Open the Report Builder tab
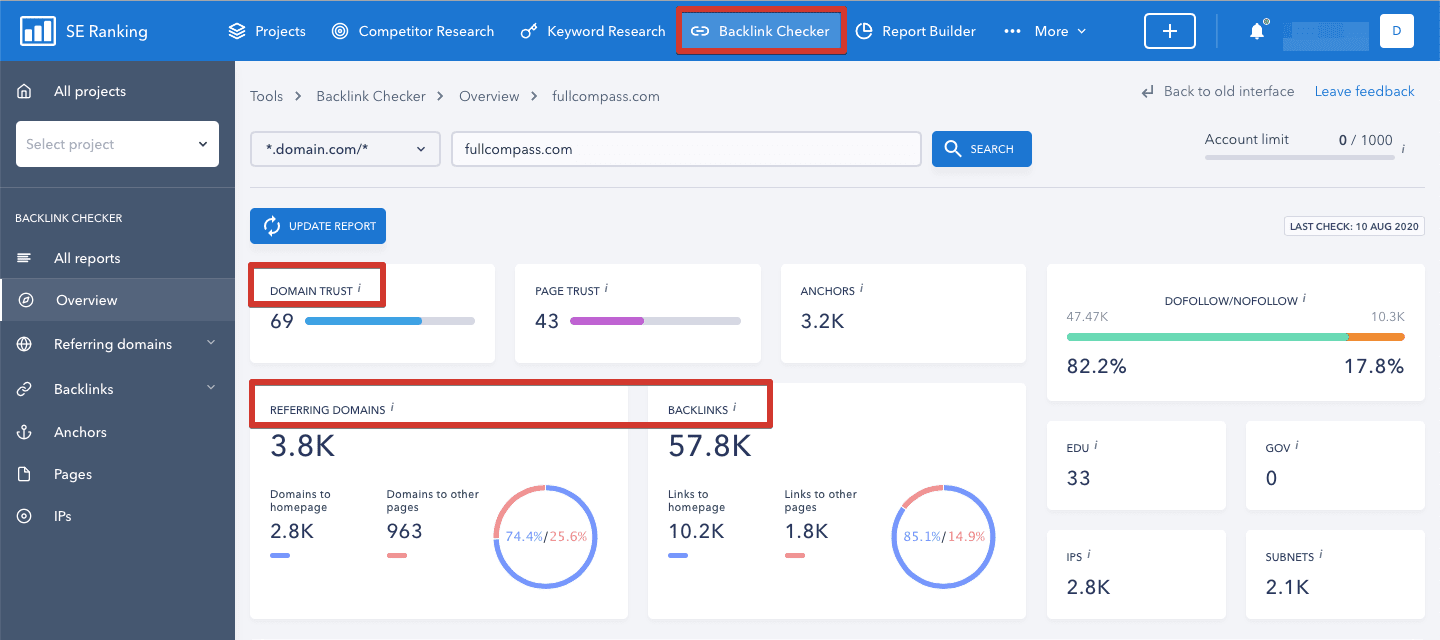The height and width of the screenshot is (640, 1440). (x=916, y=31)
